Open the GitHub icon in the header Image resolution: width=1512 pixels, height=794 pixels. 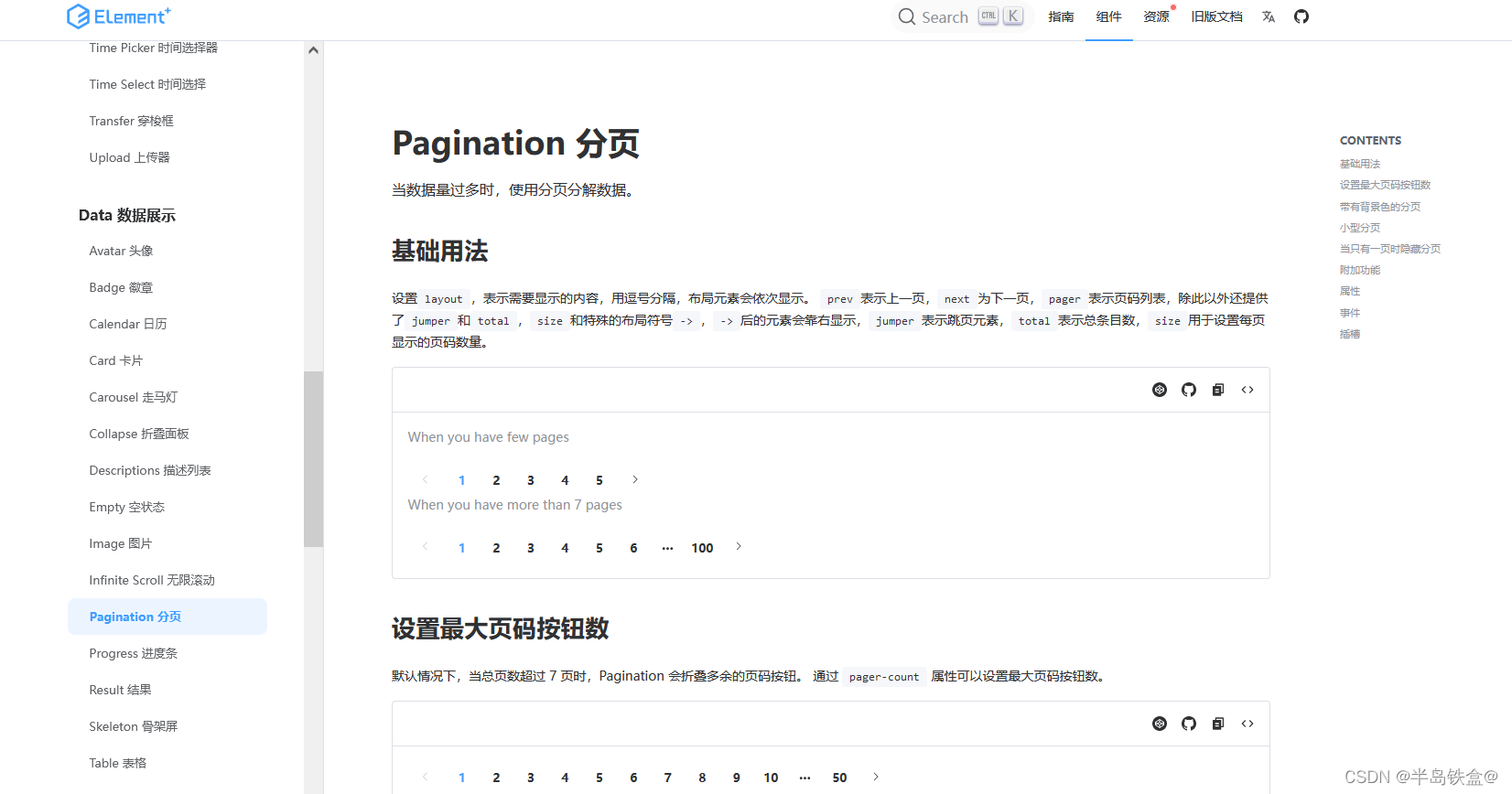(1301, 16)
